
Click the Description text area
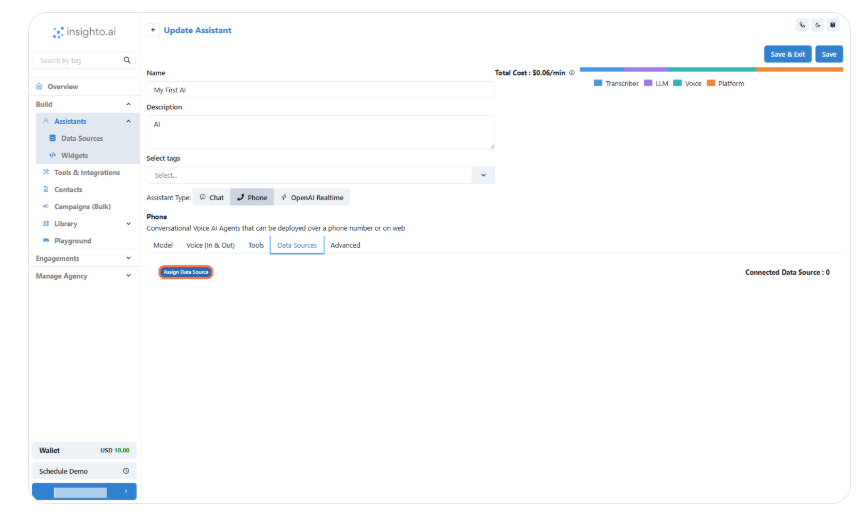(321, 132)
